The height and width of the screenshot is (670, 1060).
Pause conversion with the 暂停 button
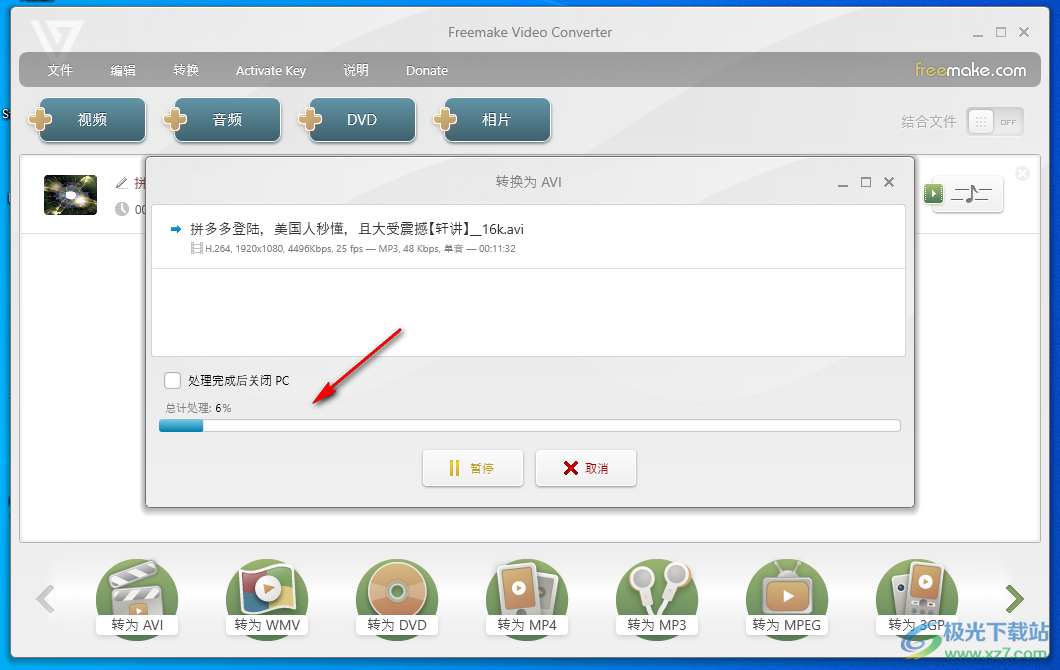[x=473, y=468]
